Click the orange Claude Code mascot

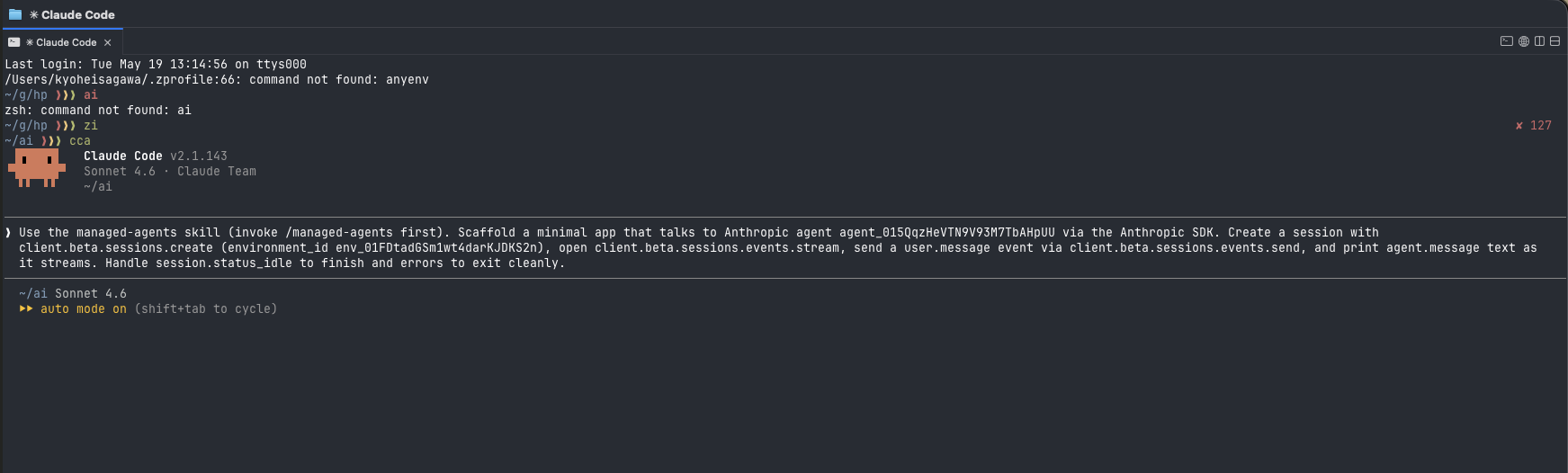click(37, 168)
